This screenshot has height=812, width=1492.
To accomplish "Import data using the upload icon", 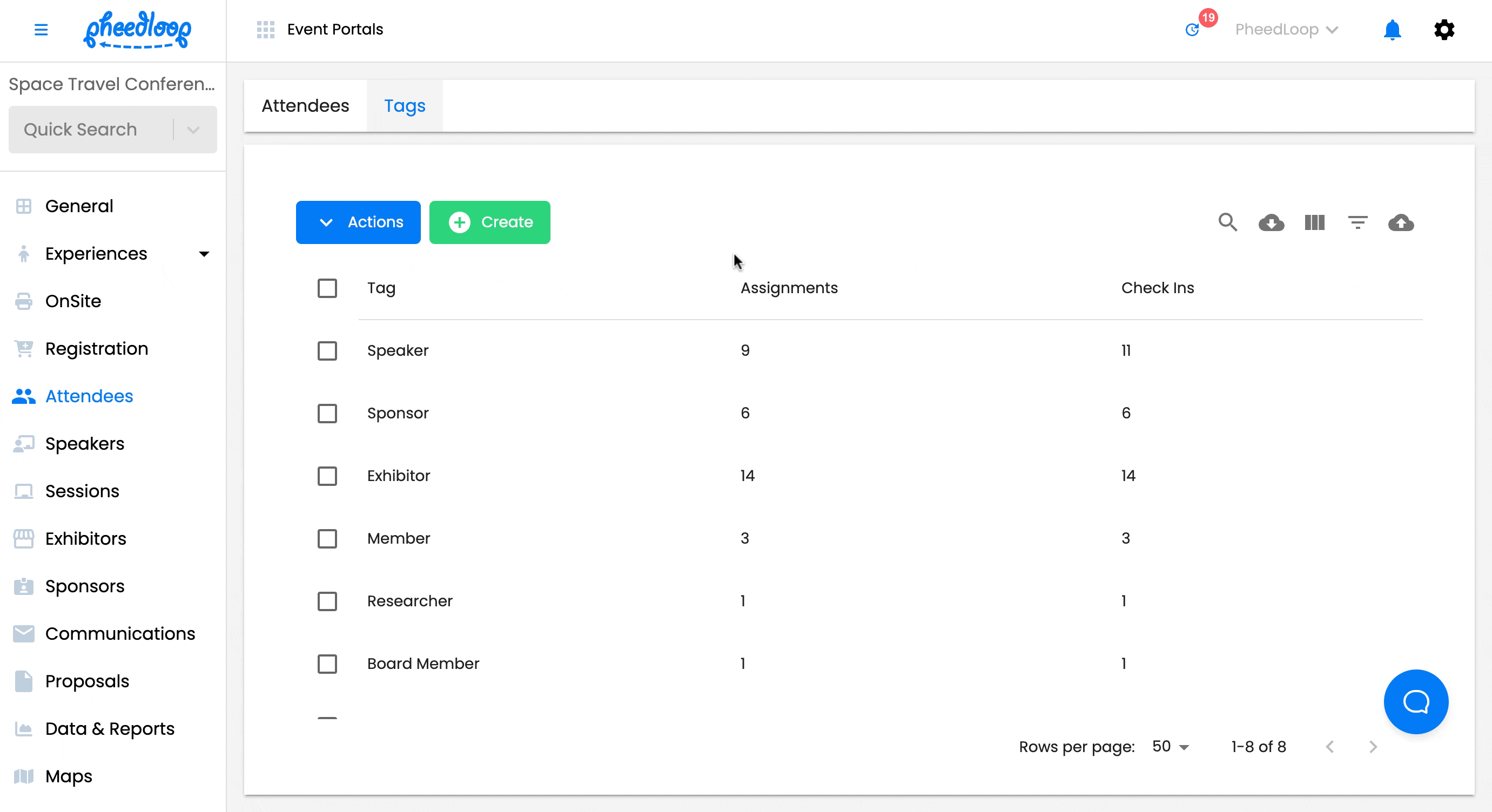I will (x=1401, y=222).
